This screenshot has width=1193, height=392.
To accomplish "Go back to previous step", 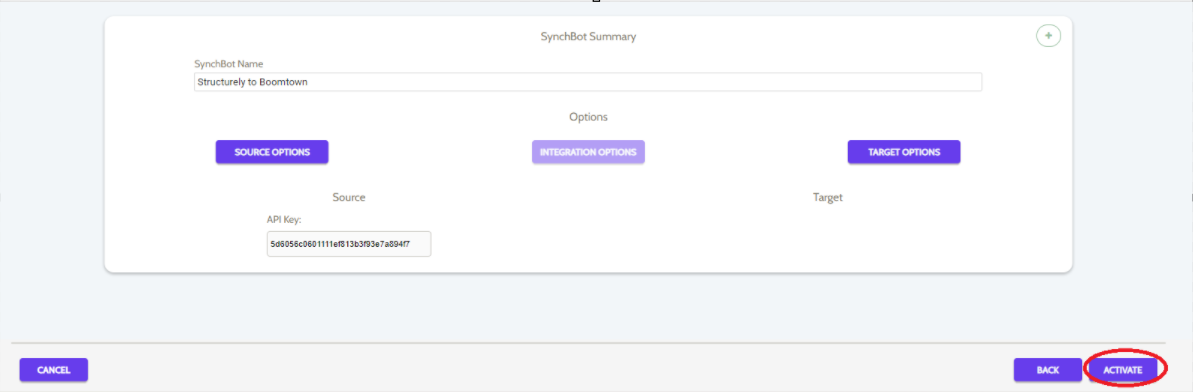I will 1048,370.
